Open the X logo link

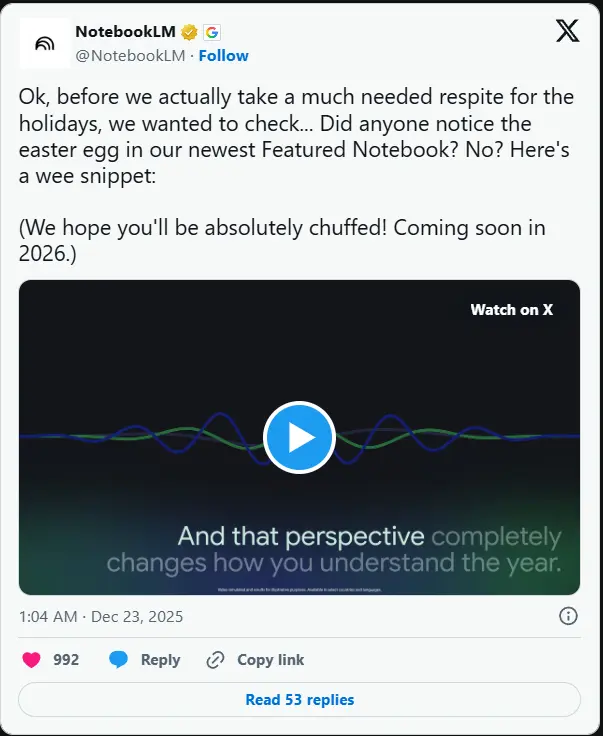(567, 32)
